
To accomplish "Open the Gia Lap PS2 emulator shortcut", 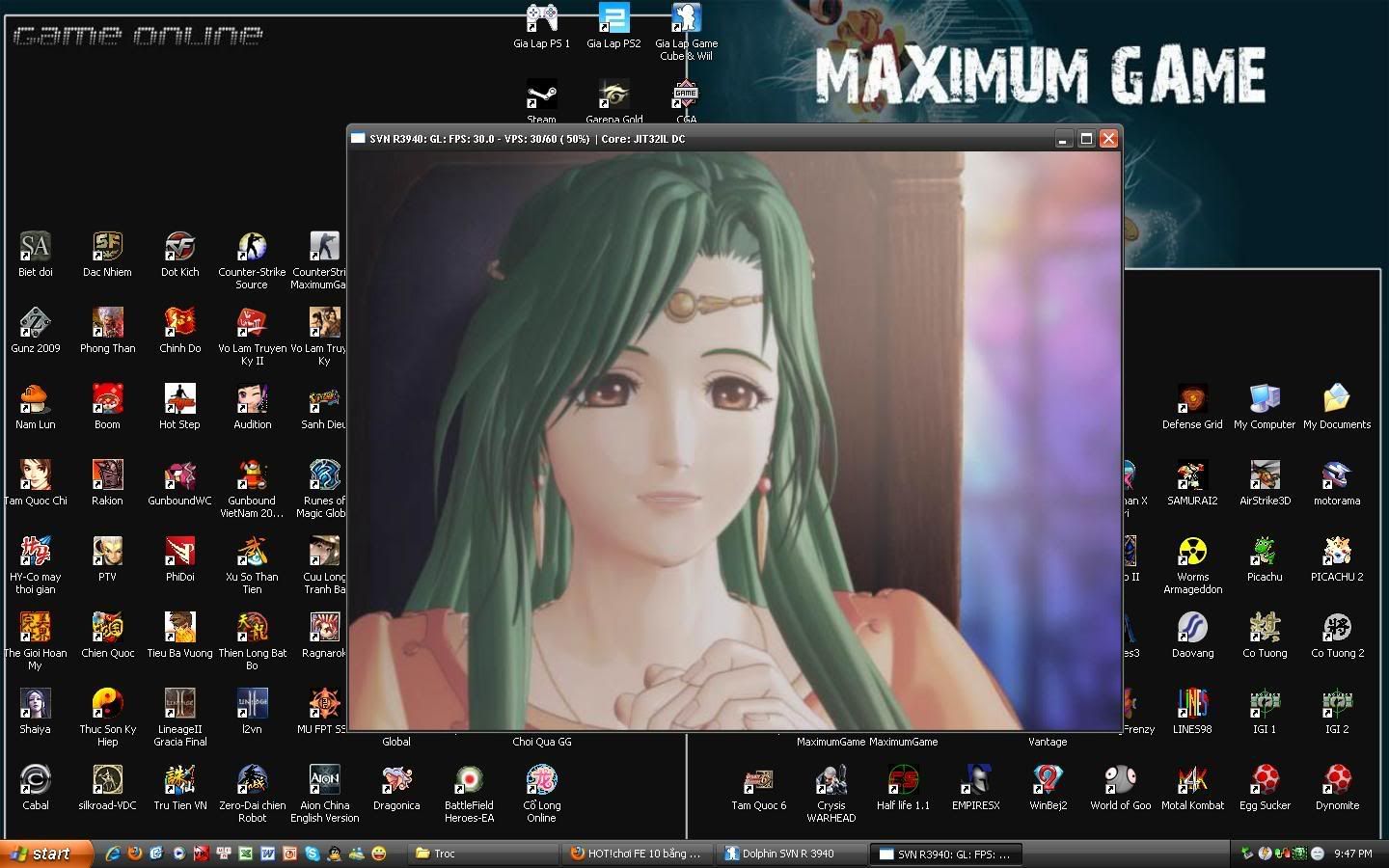I will coord(613,18).
